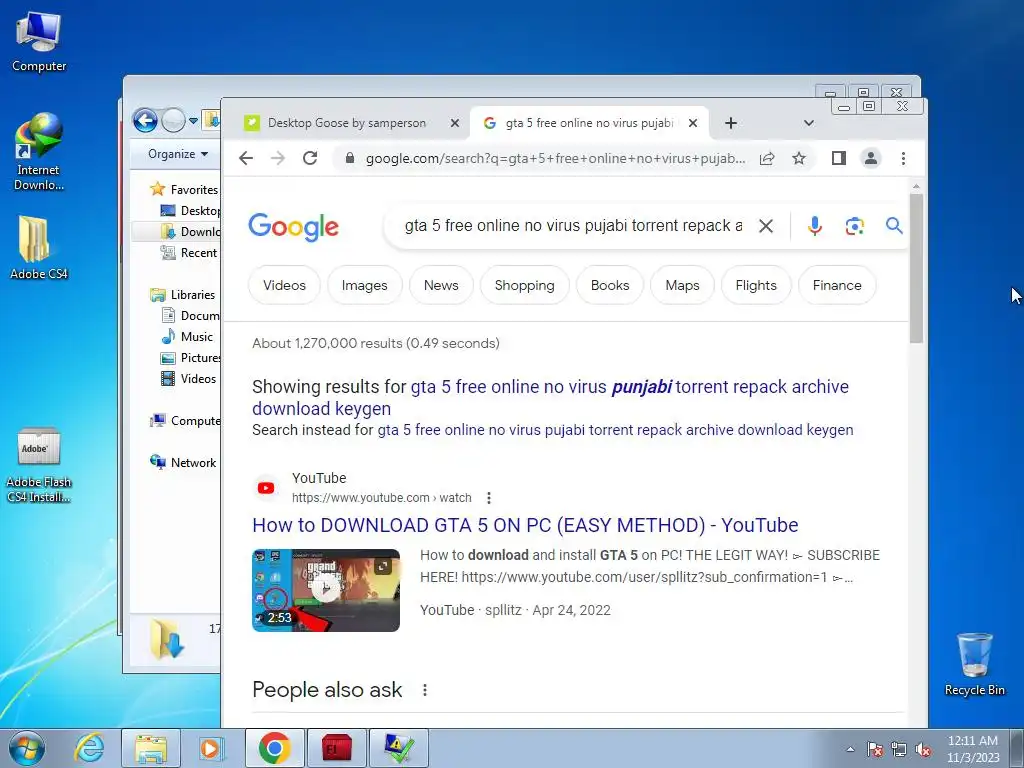Image resolution: width=1024 pixels, height=768 pixels.
Task: Click the muted volume tray icon
Action: pyautogui.click(x=923, y=750)
